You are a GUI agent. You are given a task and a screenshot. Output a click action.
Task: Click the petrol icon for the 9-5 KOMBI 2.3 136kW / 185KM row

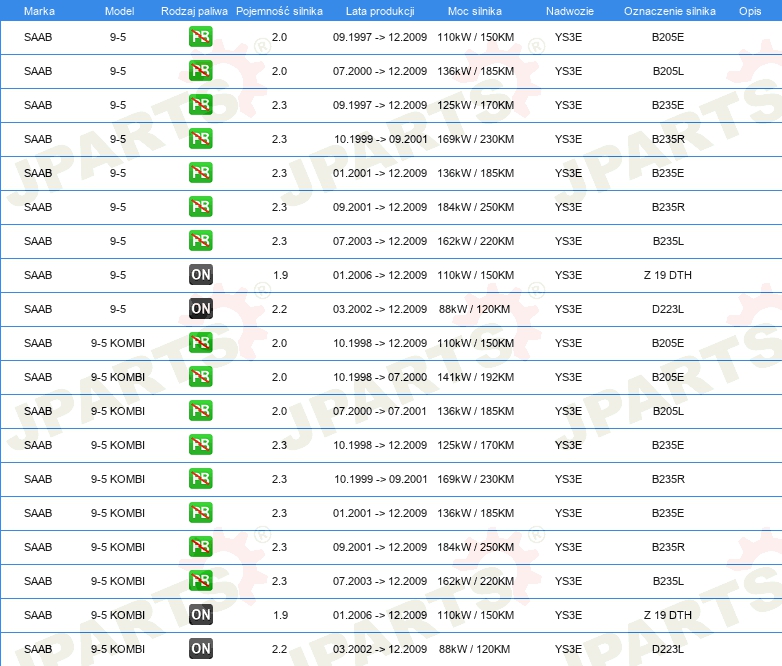click(200, 512)
